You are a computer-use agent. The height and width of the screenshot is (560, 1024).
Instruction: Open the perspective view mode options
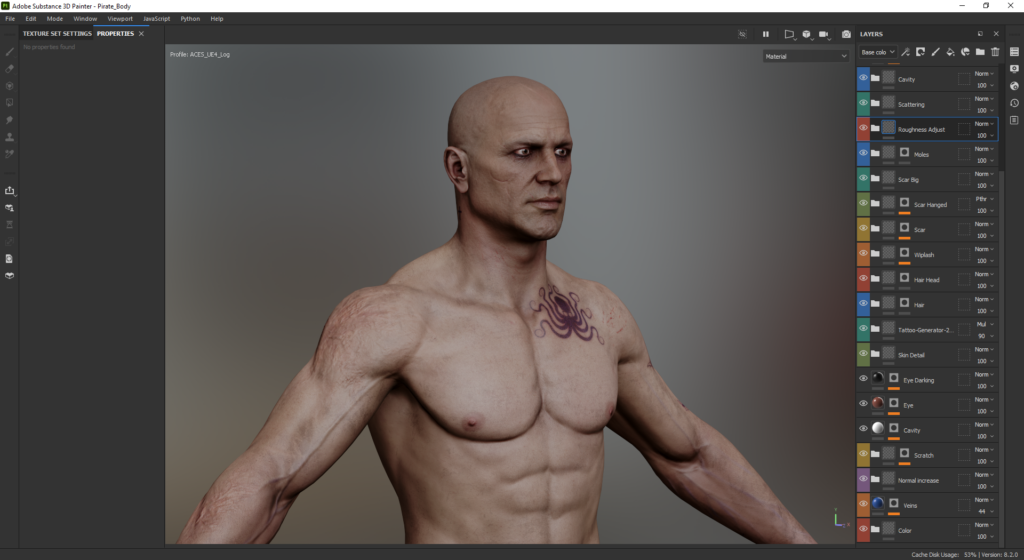point(789,34)
